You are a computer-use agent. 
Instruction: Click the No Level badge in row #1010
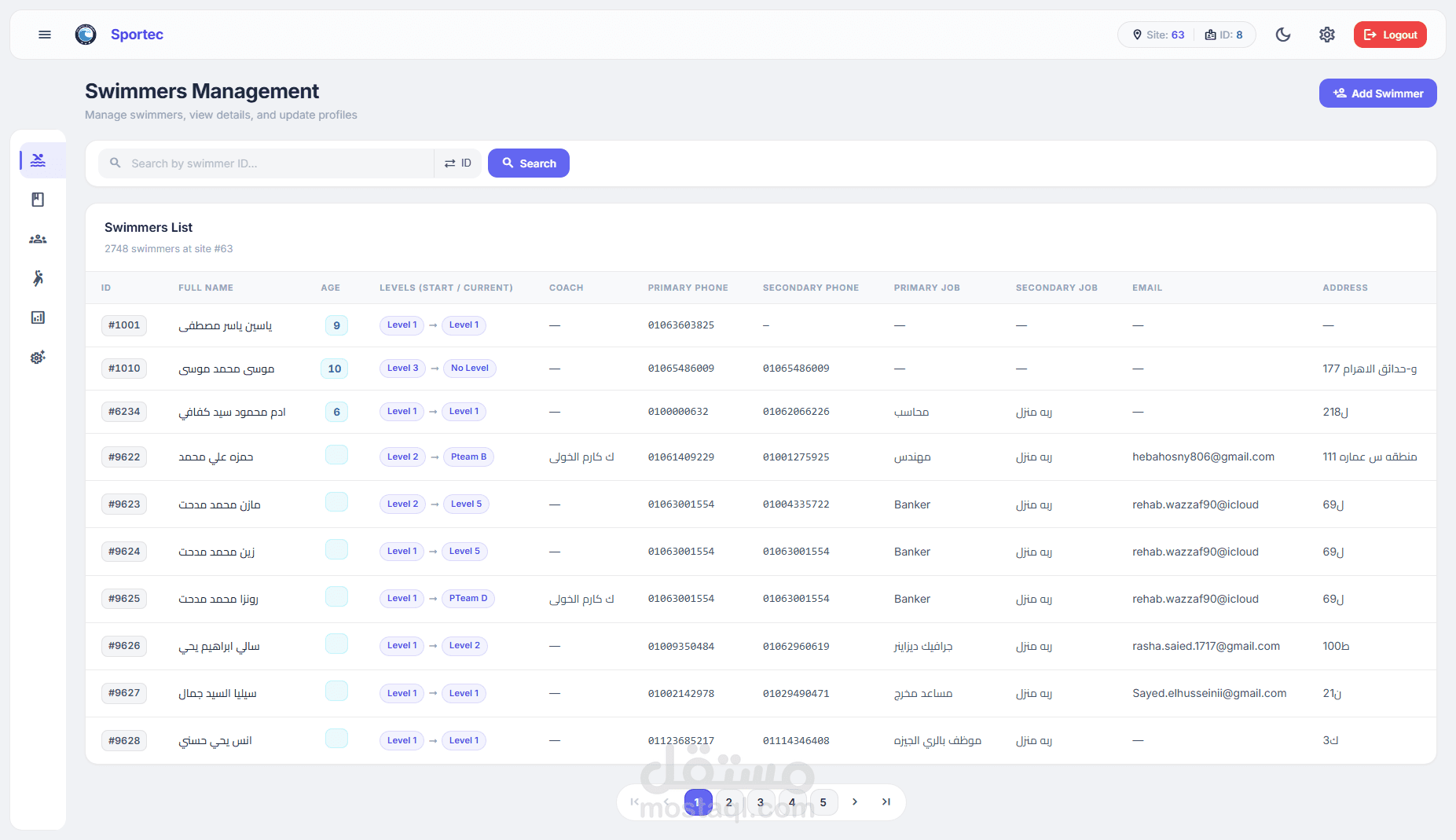pos(470,369)
